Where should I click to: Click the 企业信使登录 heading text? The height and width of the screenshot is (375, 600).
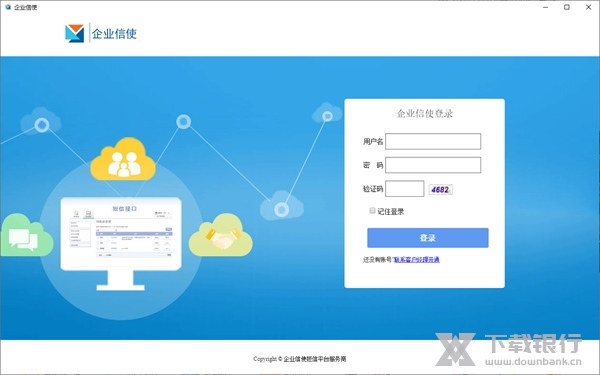pyautogui.click(x=425, y=114)
